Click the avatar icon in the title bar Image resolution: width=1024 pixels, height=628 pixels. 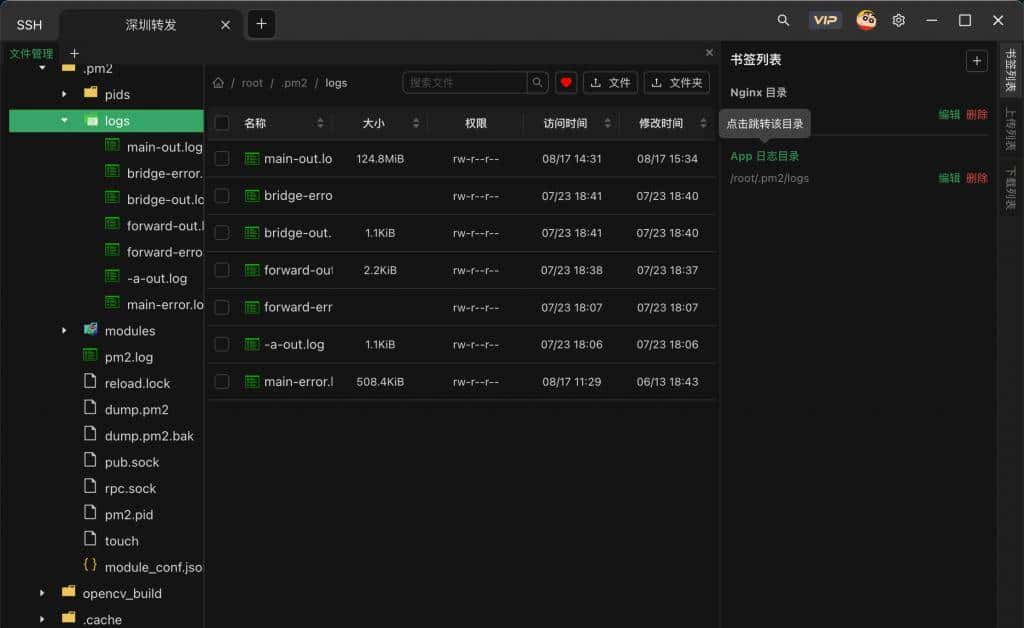tap(866, 20)
